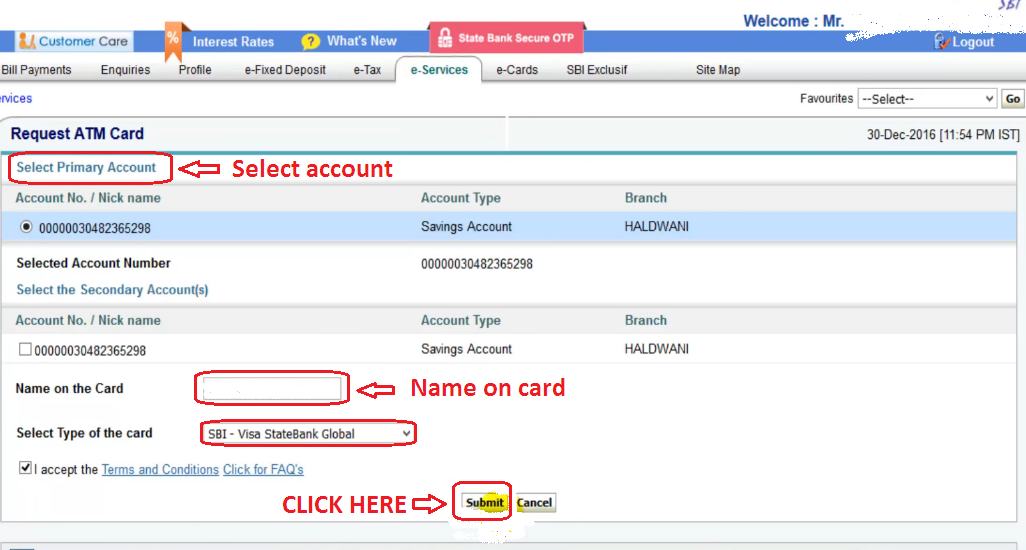Click the What's New question mark icon
The height and width of the screenshot is (550, 1026).
tap(310, 42)
